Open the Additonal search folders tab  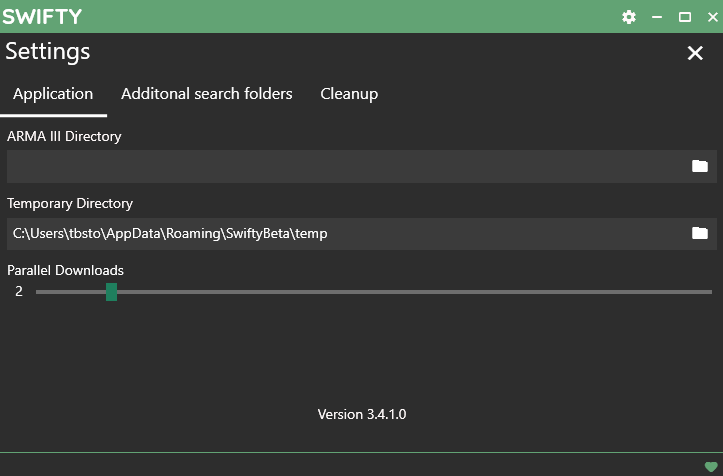tap(206, 94)
